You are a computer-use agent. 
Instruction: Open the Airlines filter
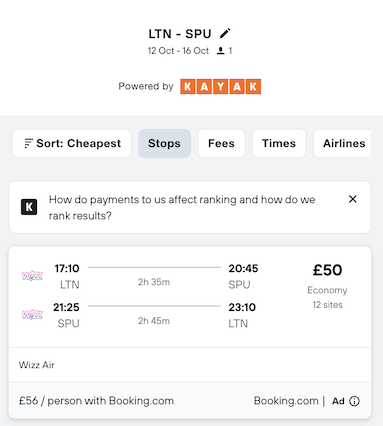343,143
